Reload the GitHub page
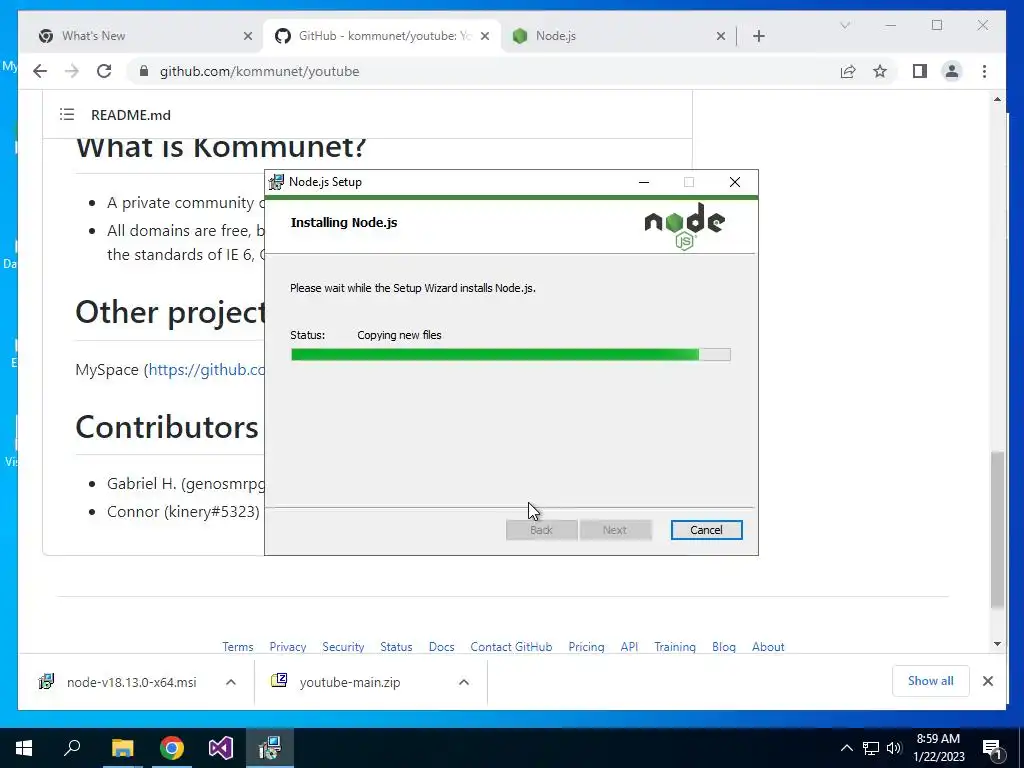Image resolution: width=1024 pixels, height=768 pixels. pyautogui.click(x=104, y=71)
